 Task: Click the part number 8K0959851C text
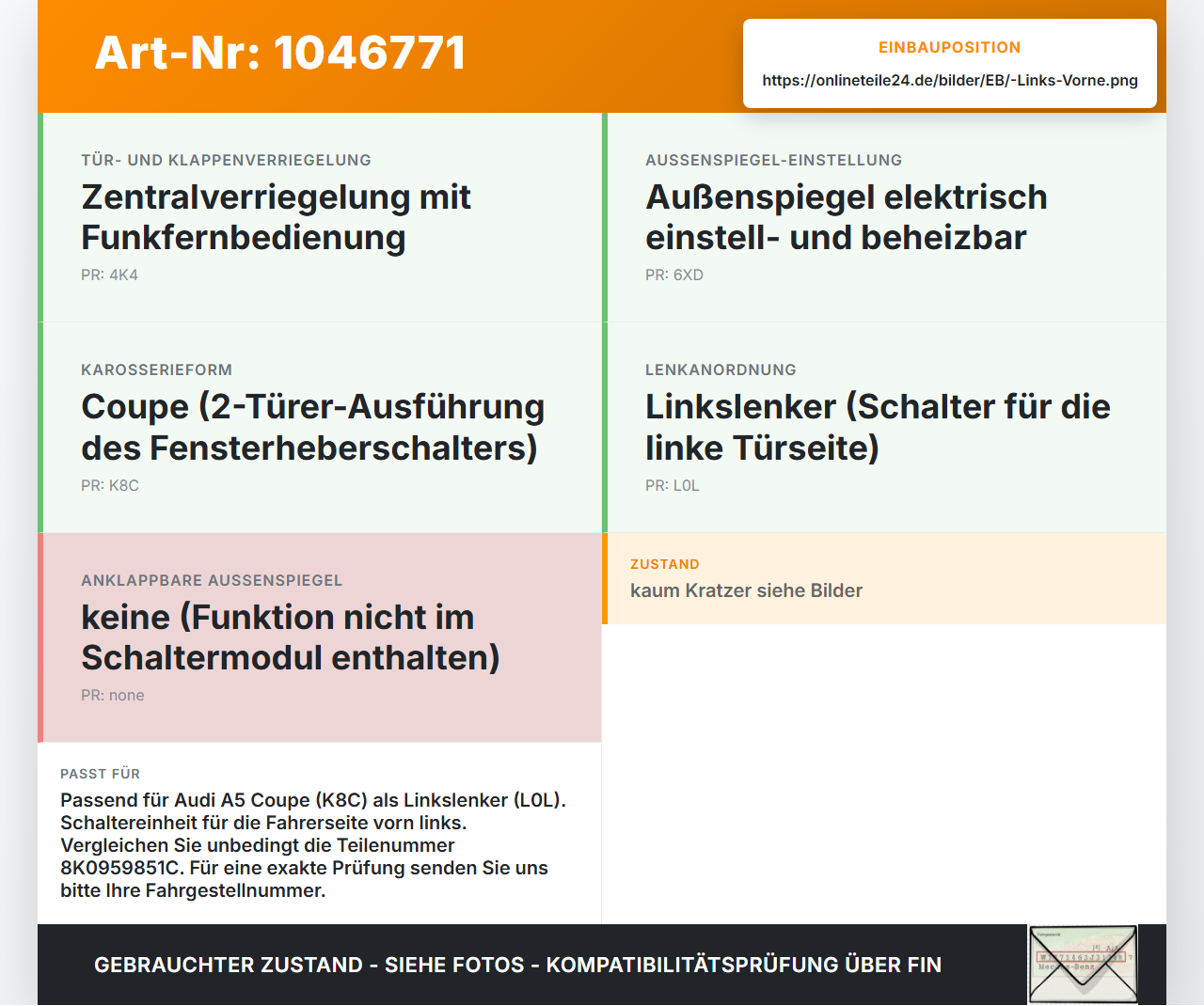tap(121, 868)
